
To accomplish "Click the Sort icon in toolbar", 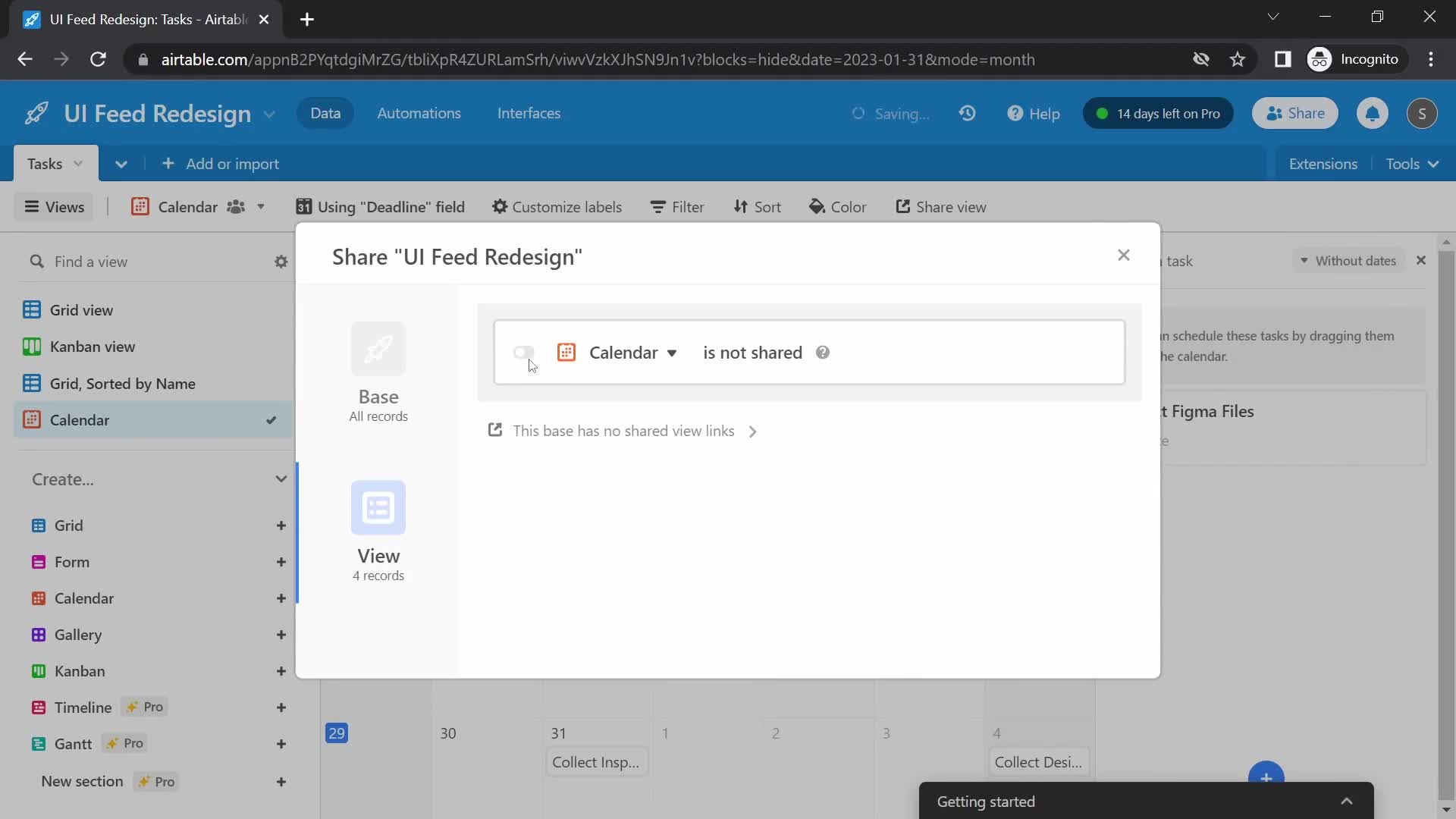I will [x=756, y=206].
